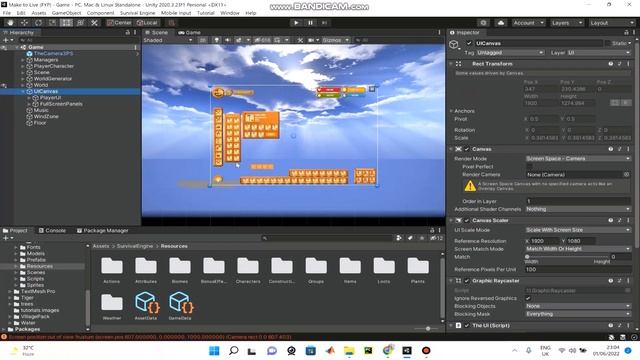Open the Gizmos dropdown
Viewport: 640px width, 360px height.
(335, 40)
